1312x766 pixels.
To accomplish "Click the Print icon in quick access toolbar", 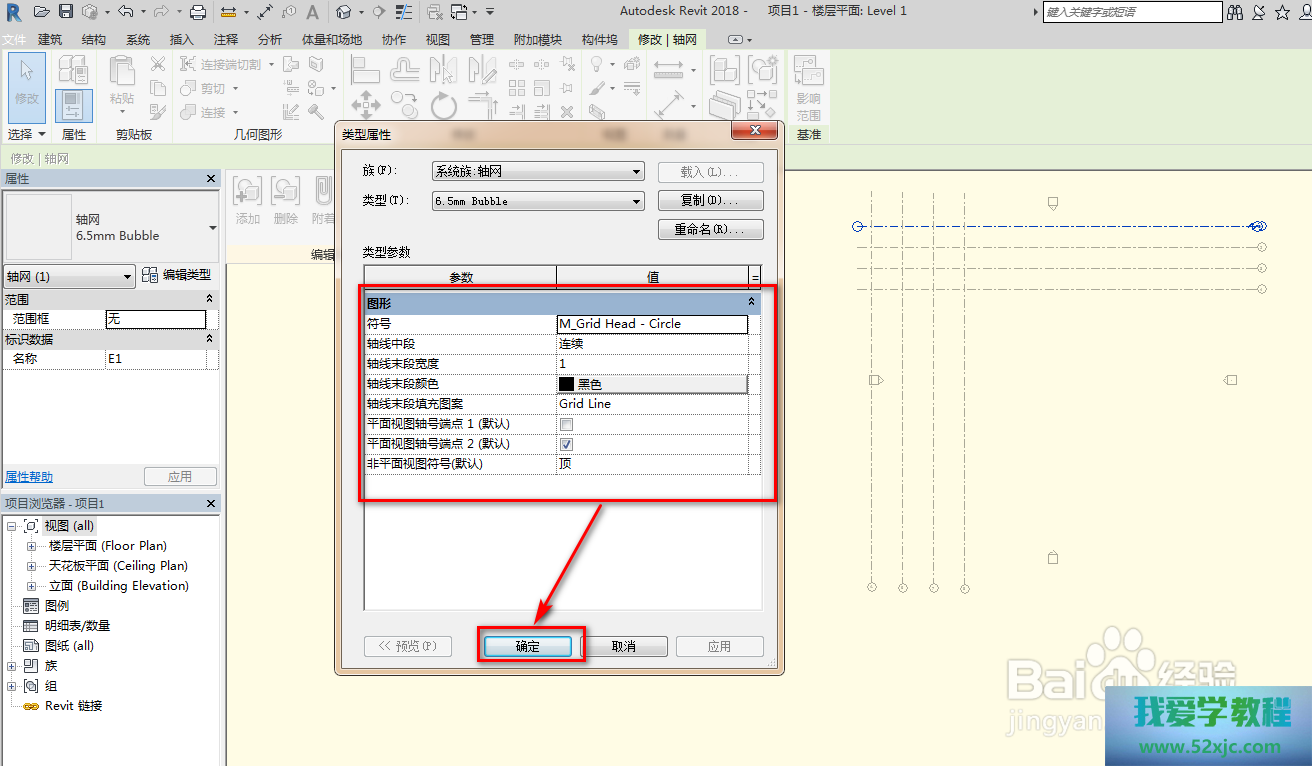I will (x=198, y=12).
